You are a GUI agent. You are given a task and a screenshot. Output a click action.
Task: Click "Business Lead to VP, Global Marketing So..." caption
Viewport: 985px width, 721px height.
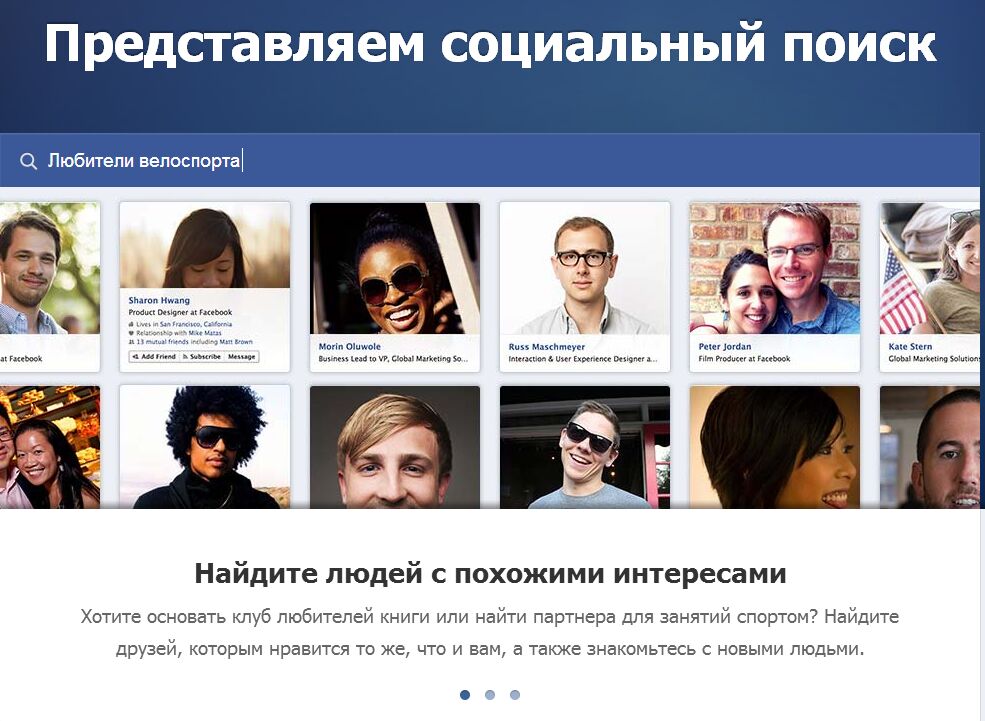coord(393,359)
